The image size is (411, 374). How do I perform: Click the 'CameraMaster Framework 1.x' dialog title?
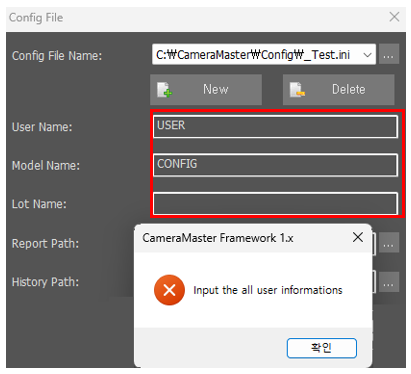(x=218, y=238)
